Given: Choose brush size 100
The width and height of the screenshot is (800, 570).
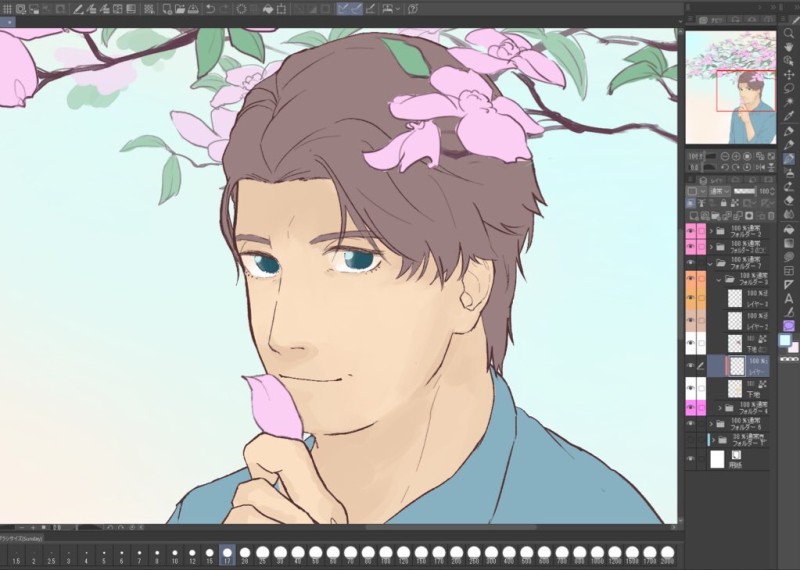Looking at the screenshot, I should pyautogui.click(x=386, y=556).
